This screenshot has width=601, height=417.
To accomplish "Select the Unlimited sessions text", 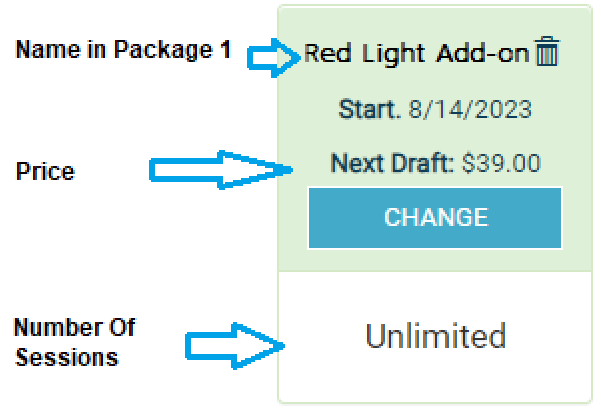I will [436, 336].
